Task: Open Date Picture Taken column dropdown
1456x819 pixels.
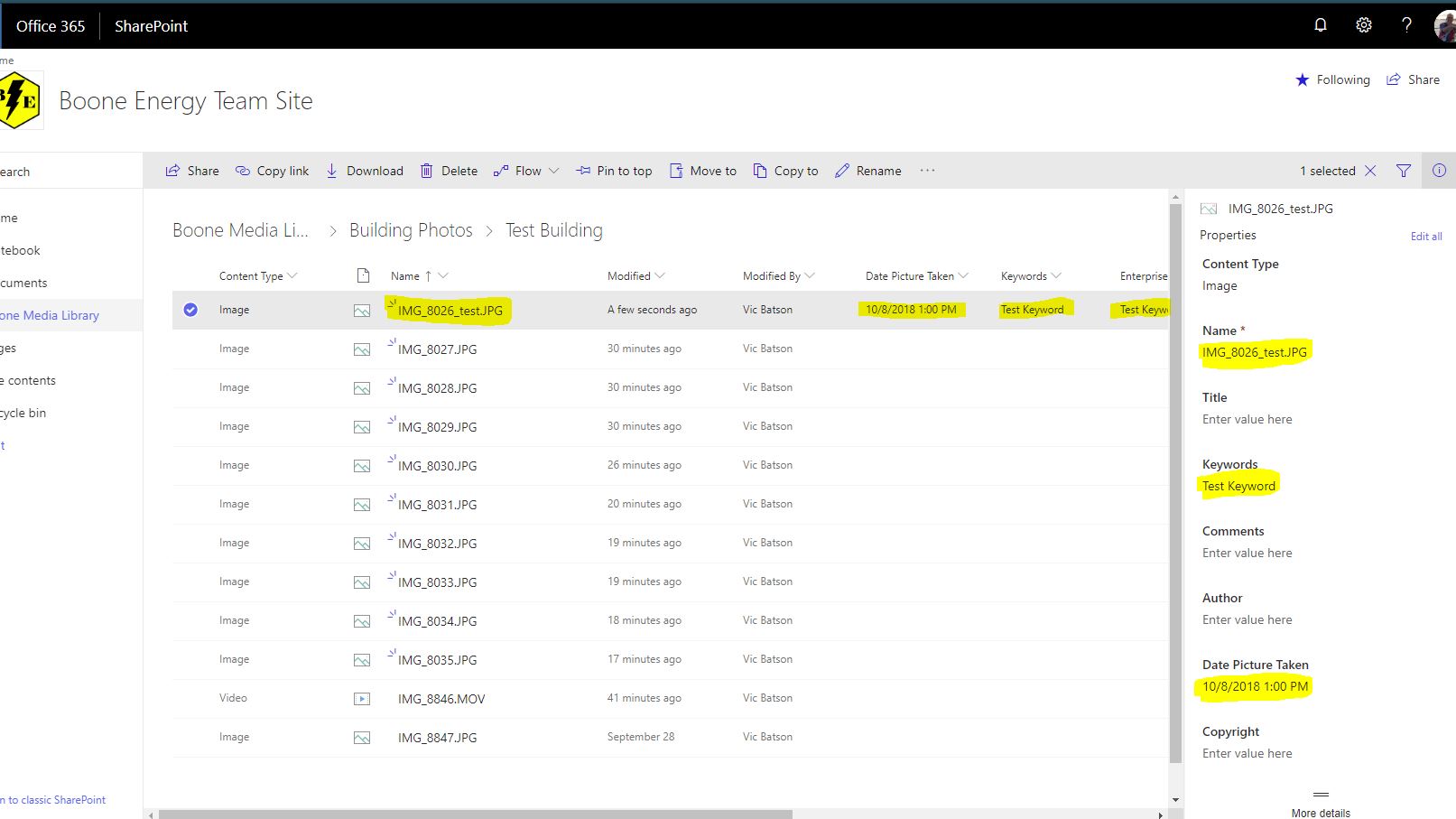Action: coord(917,276)
